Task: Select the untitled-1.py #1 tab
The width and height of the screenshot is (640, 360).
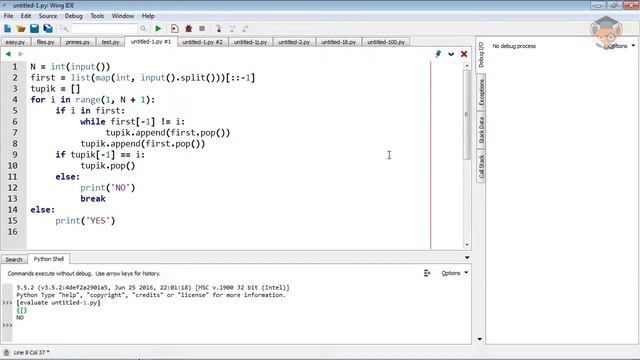Action: [x=151, y=42]
